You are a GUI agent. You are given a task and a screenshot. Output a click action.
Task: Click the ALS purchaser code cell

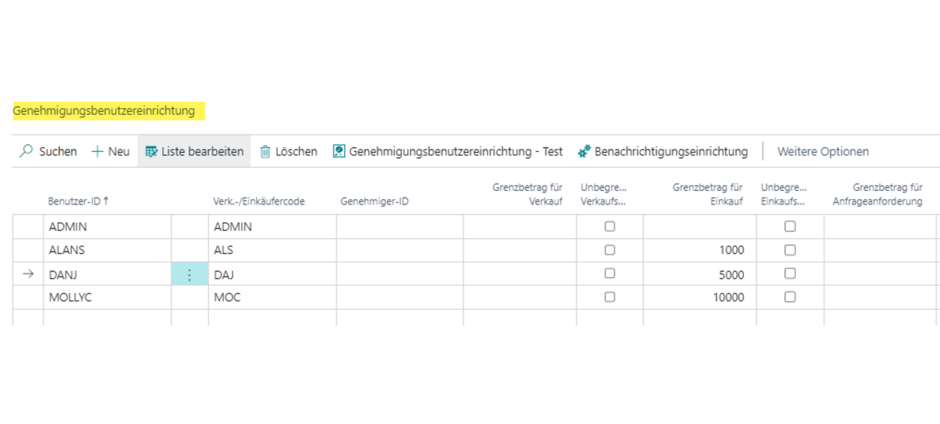272,250
